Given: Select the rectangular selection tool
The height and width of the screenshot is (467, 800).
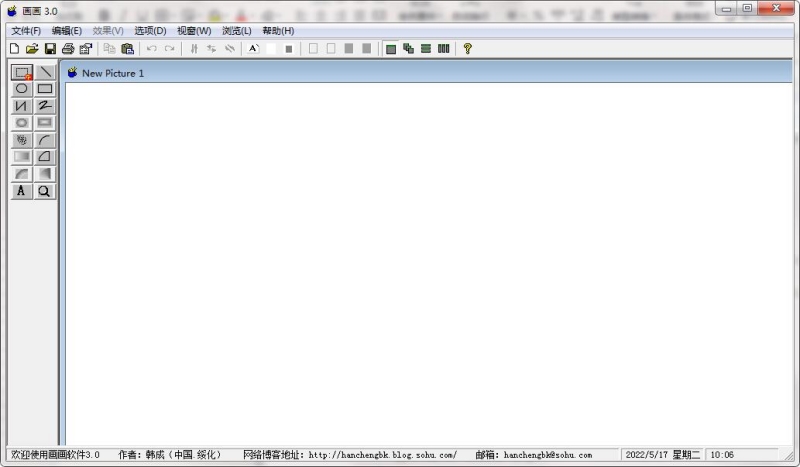Looking at the screenshot, I should coord(22,72).
